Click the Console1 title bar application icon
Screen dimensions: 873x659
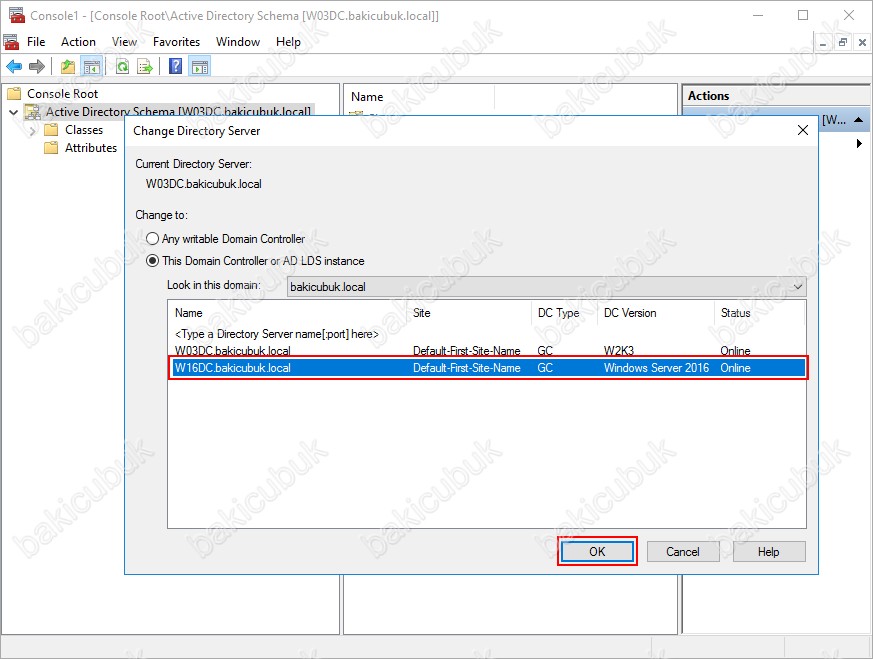(x=17, y=15)
